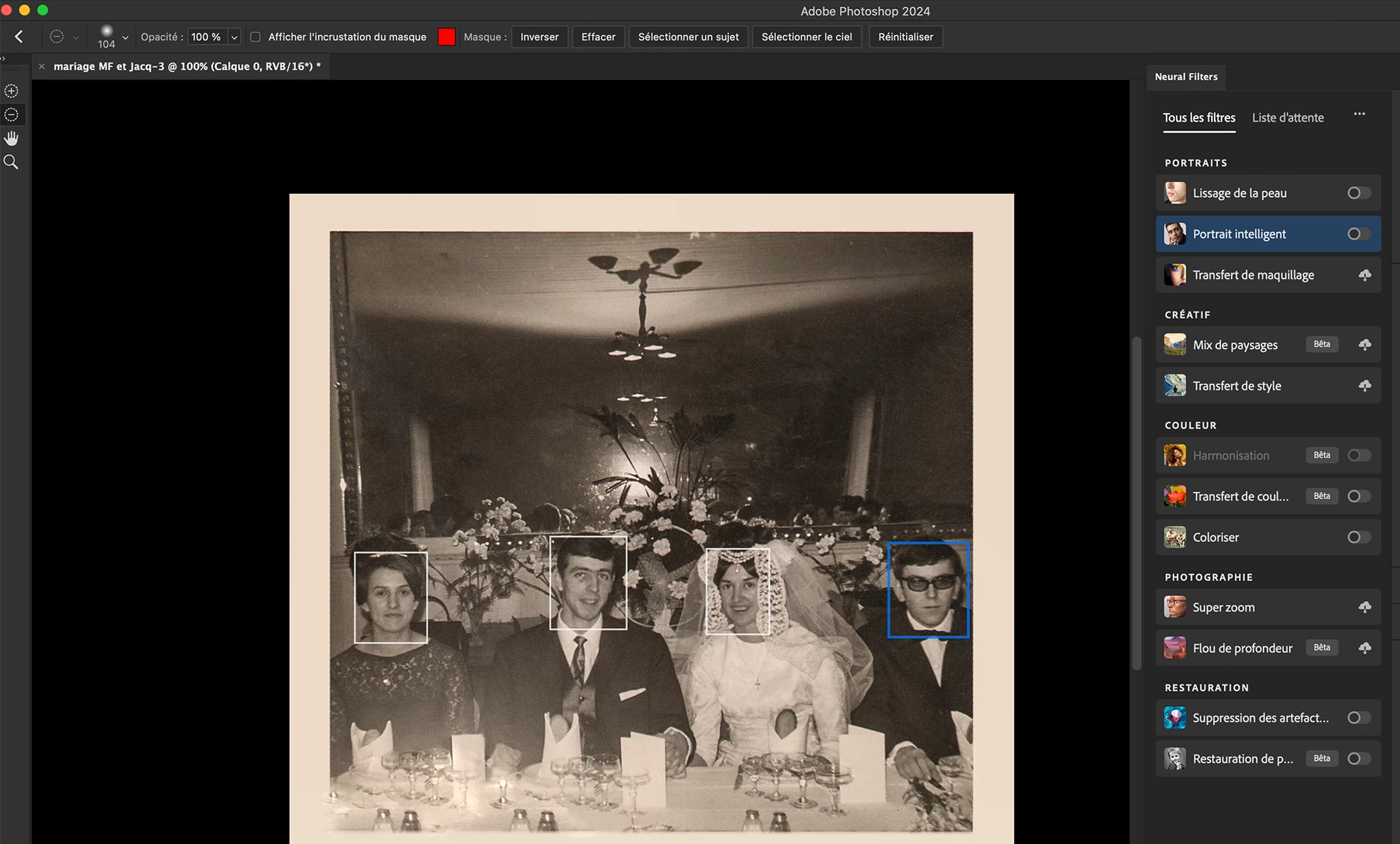Open the Neural Filters three-dot options menu
Screen dimensions: 1400x844
coord(1359,114)
